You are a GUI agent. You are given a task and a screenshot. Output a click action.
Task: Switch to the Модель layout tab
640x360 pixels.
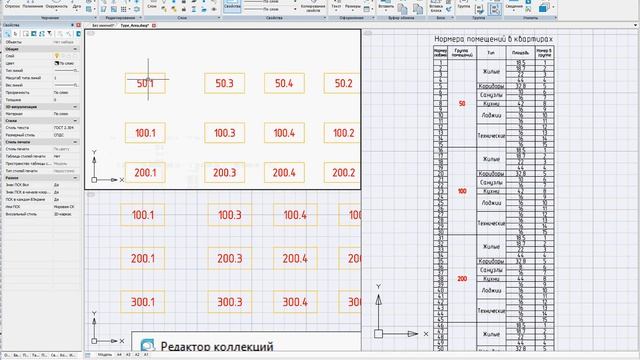point(105,355)
